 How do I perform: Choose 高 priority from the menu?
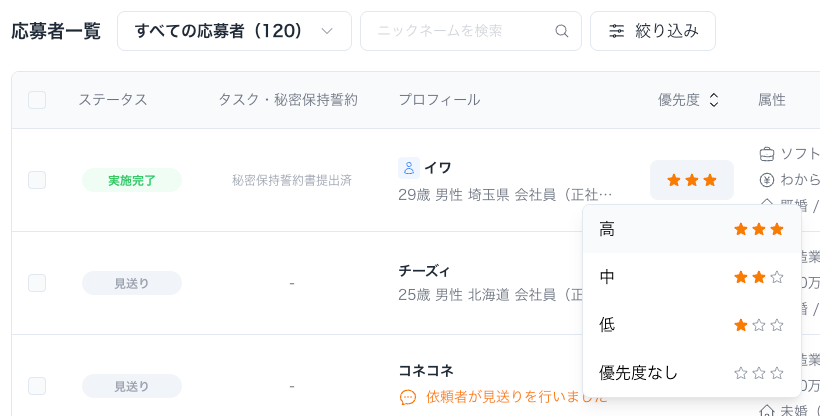coord(691,229)
